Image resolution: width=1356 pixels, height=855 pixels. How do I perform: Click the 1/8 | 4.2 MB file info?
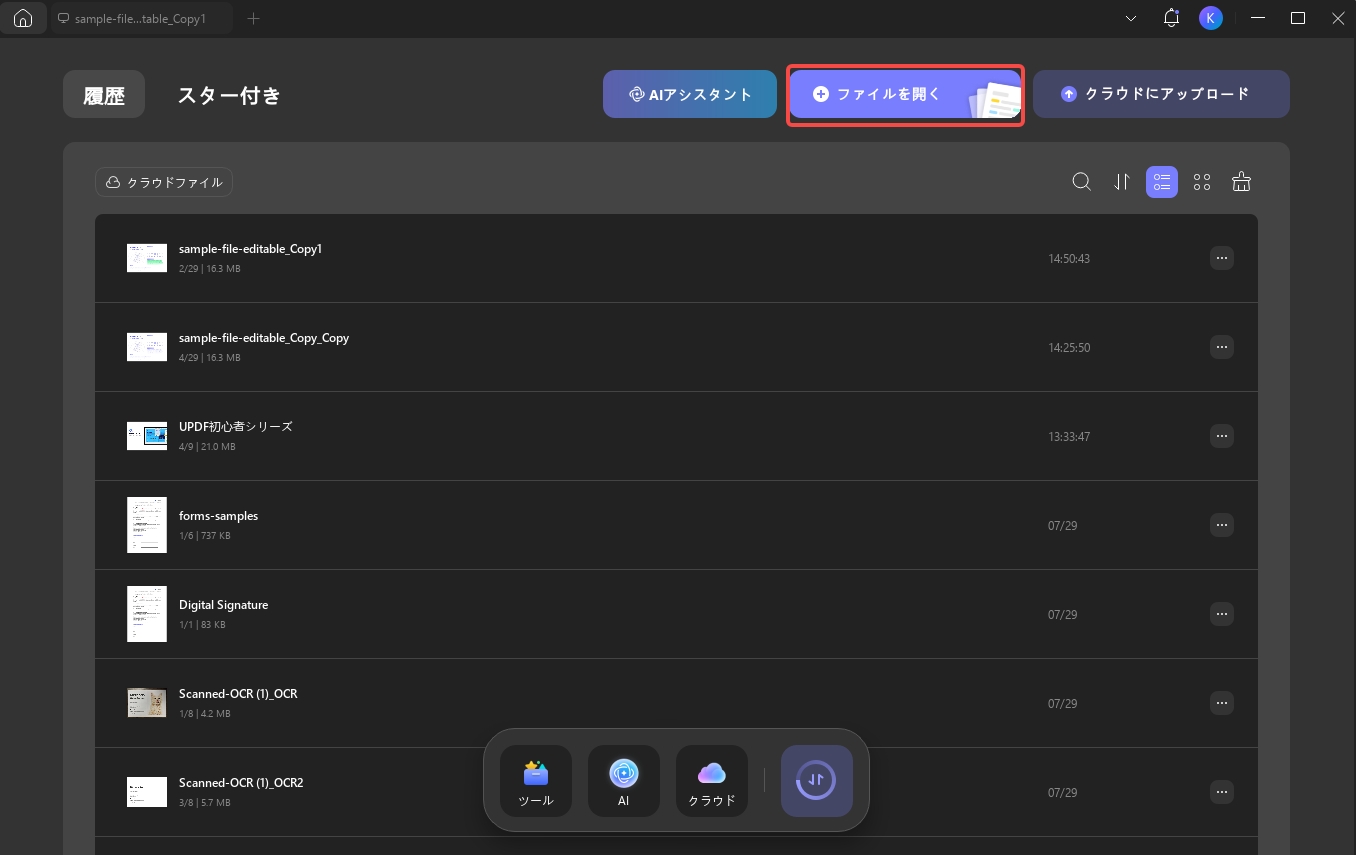tap(204, 714)
